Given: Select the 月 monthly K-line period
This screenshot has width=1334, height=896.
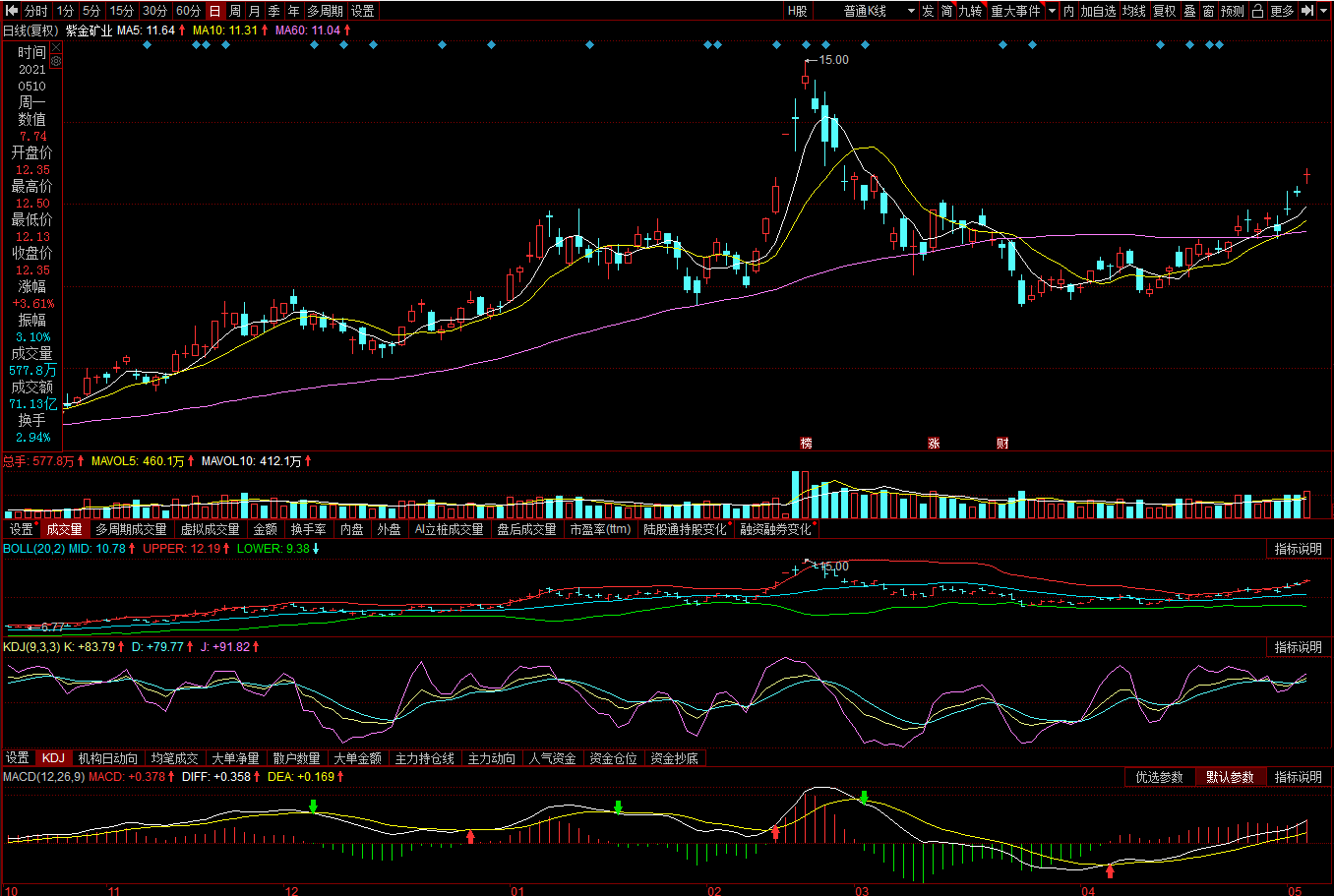Looking at the screenshot, I should [254, 11].
